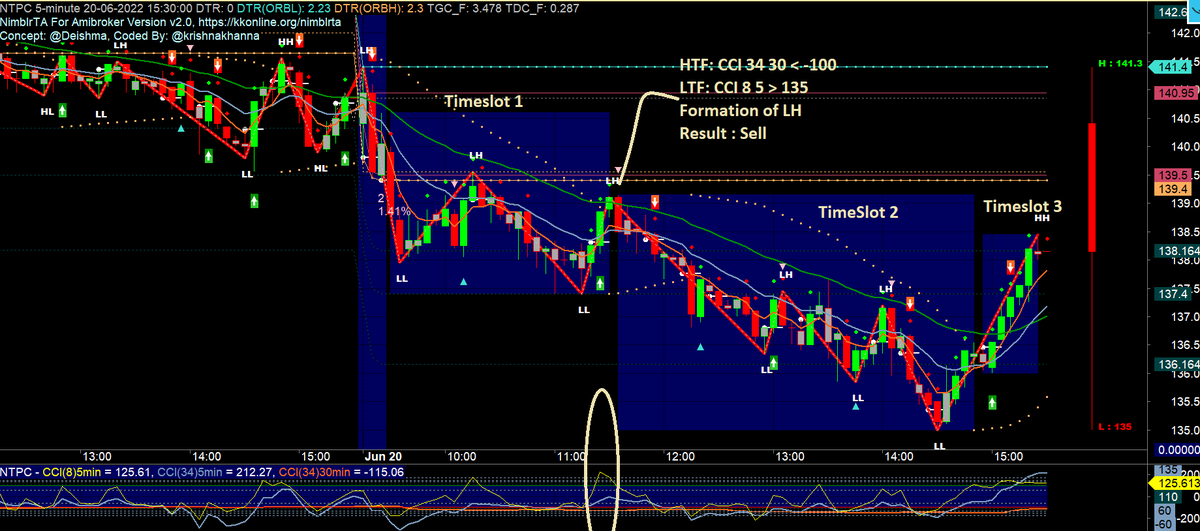The image size is (1200, 531).
Task: Click the cyan 141.4 price axis label
Action: tap(1171, 67)
